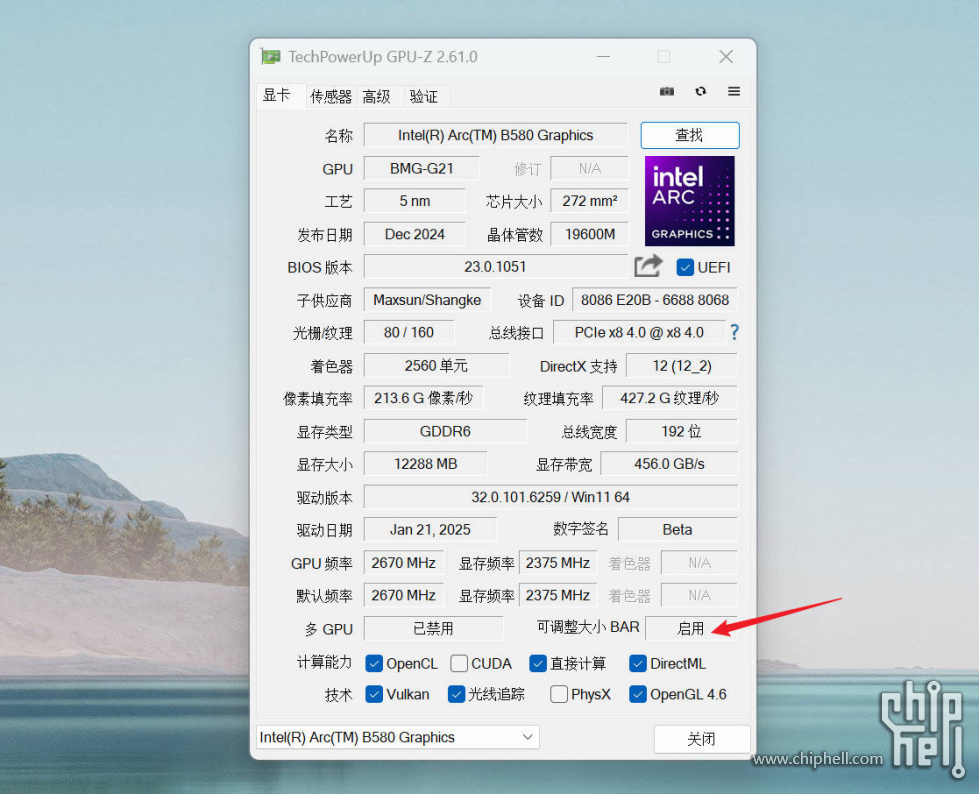Click the 默认频率 2670 MHz value
The height and width of the screenshot is (794, 979).
403,596
